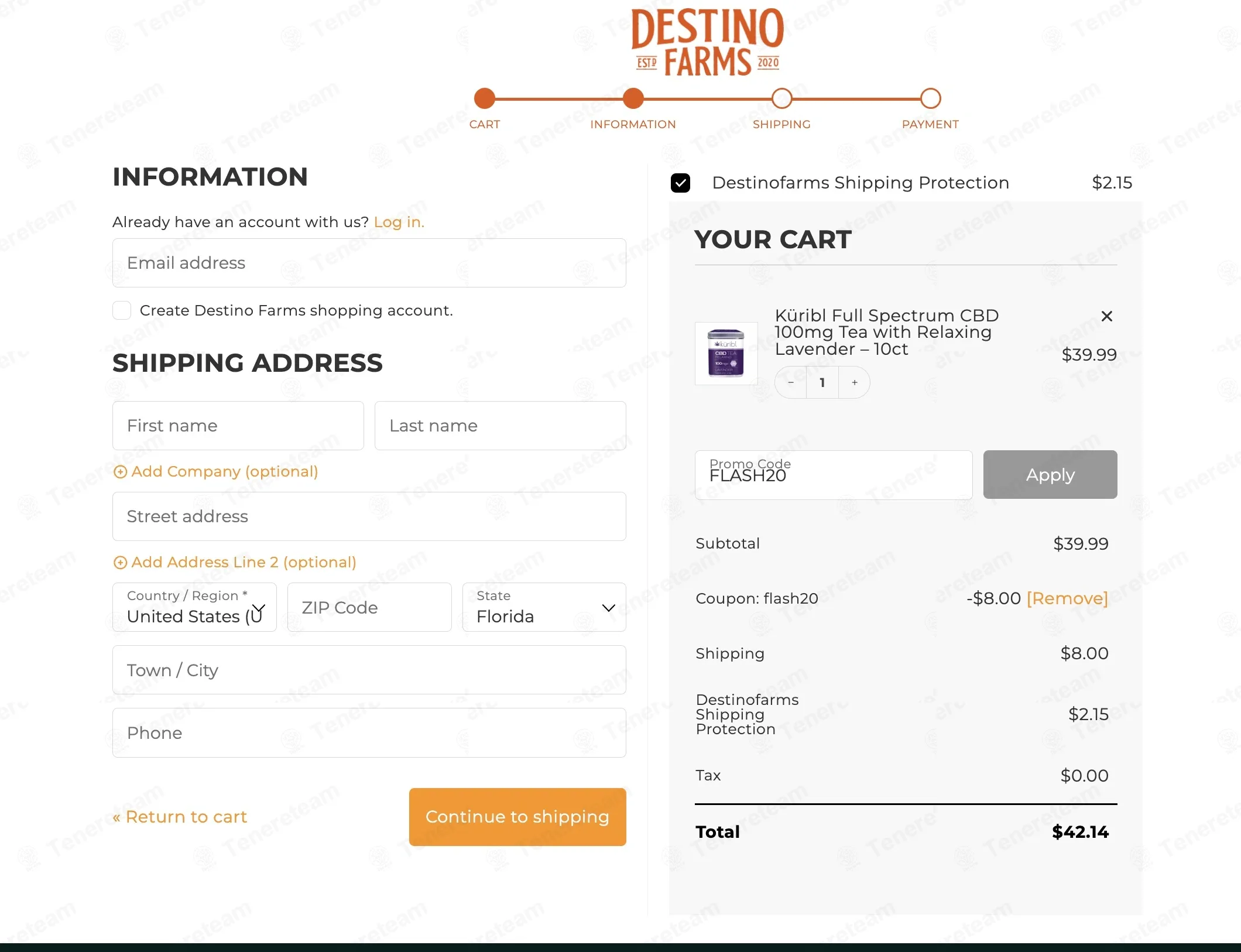Apply the promo code

[1050, 475]
